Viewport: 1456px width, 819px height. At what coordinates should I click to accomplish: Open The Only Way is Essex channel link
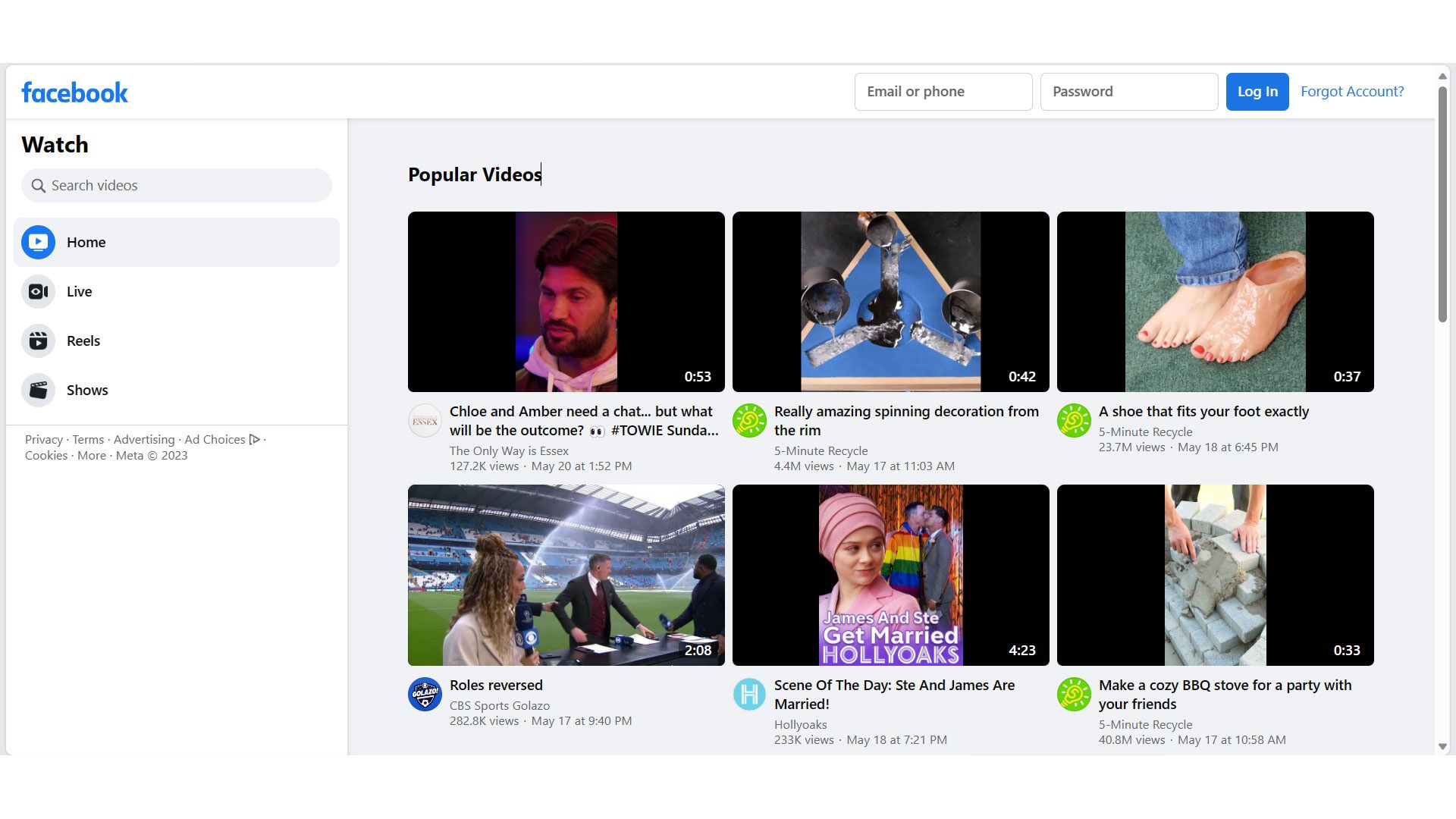(x=508, y=450)
